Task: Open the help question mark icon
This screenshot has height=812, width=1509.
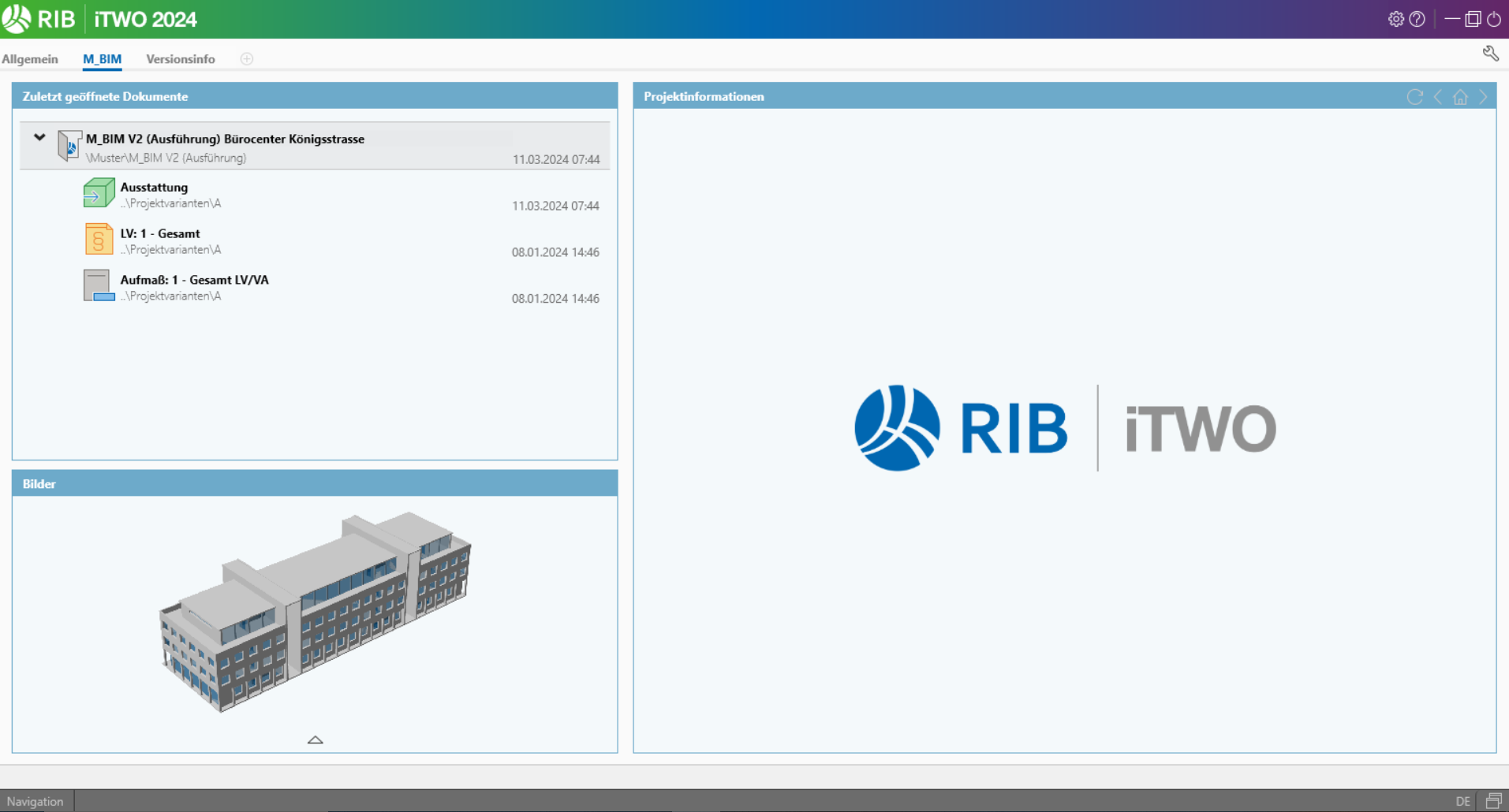Action: 1417,19
